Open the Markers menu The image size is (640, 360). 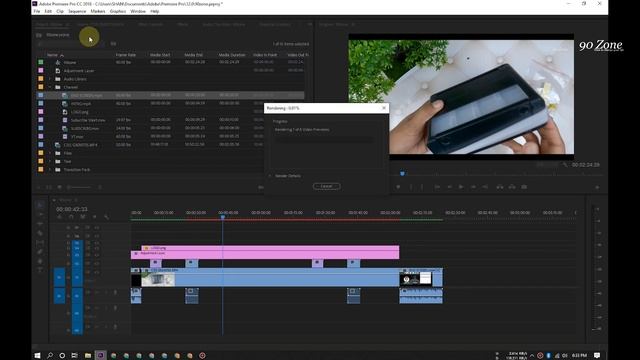[98, 11]
